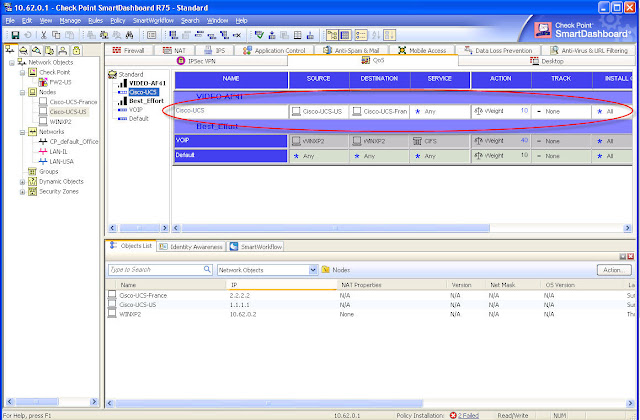Click the Nodes folder icon beside dropdown
This screenshot has width=640, height=420.
325,269
